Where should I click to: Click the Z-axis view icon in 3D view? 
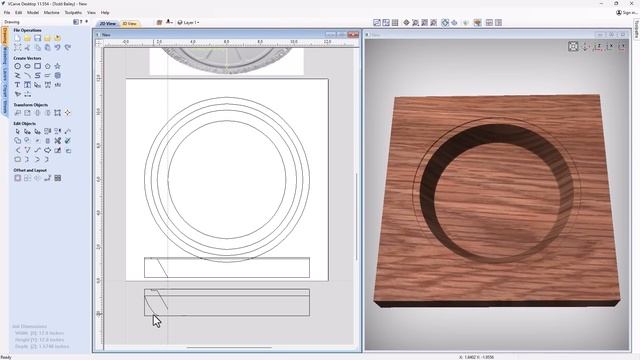pyautogui.click(x=598, y=47)
